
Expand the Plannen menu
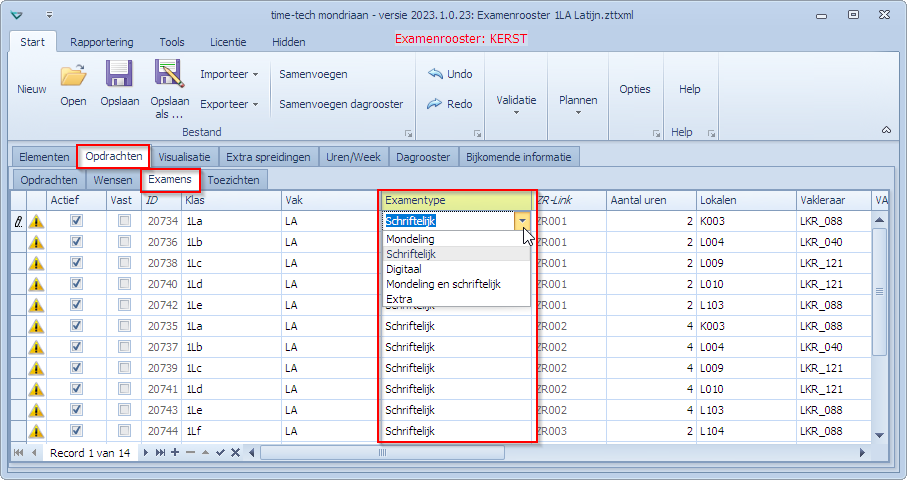click(578, 104)
